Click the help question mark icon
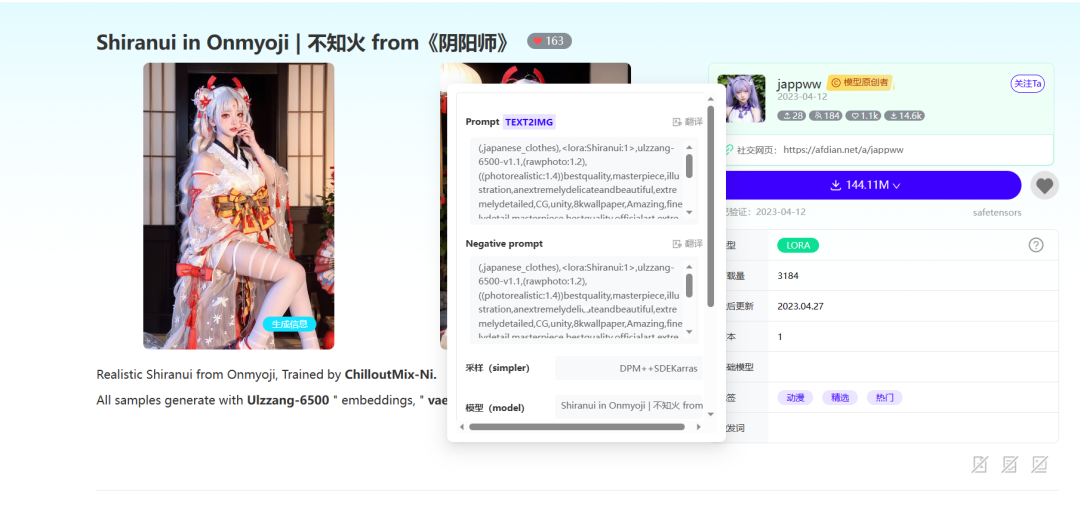Image resolution: width=1080 pixels, height=512 pixels. coord(1036,245)
